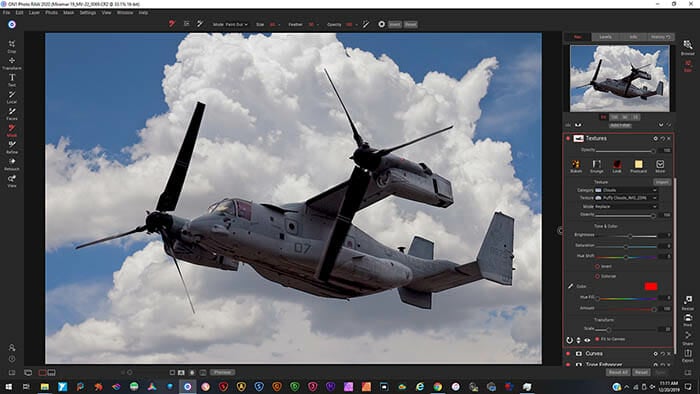The image size is (700, 394).
Task: Switch to the History tab
Action: pos(660,37)
